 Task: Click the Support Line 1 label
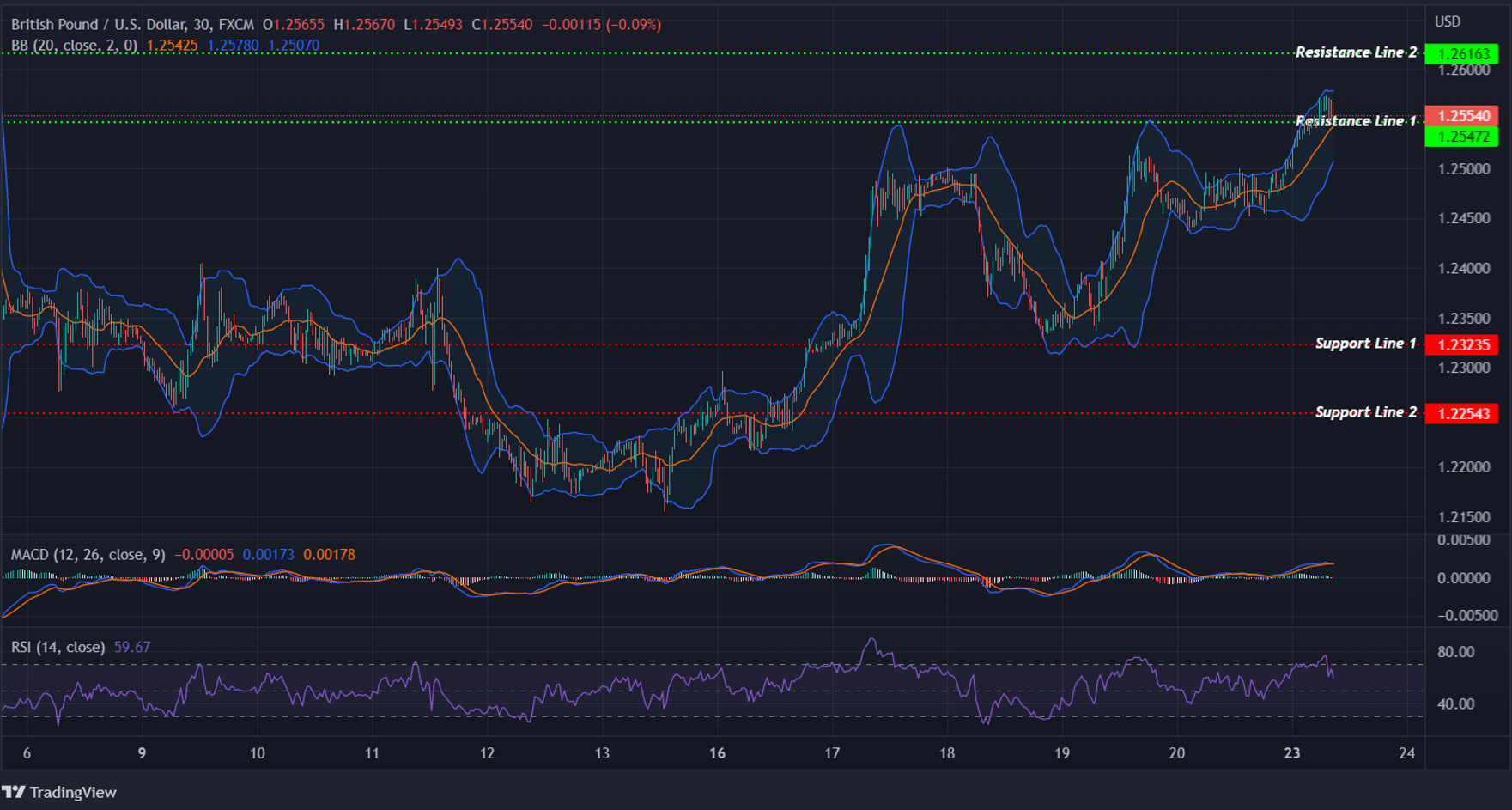click(1364, 343)
